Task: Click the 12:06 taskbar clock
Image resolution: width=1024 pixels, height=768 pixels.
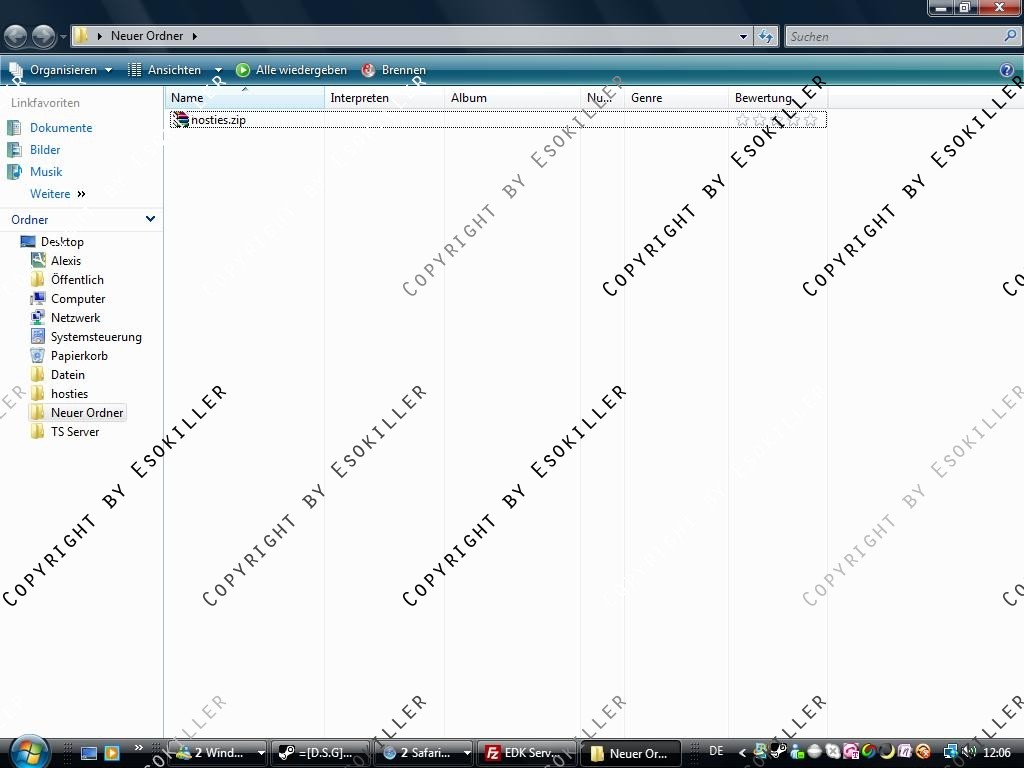Action: pos(997,753)
